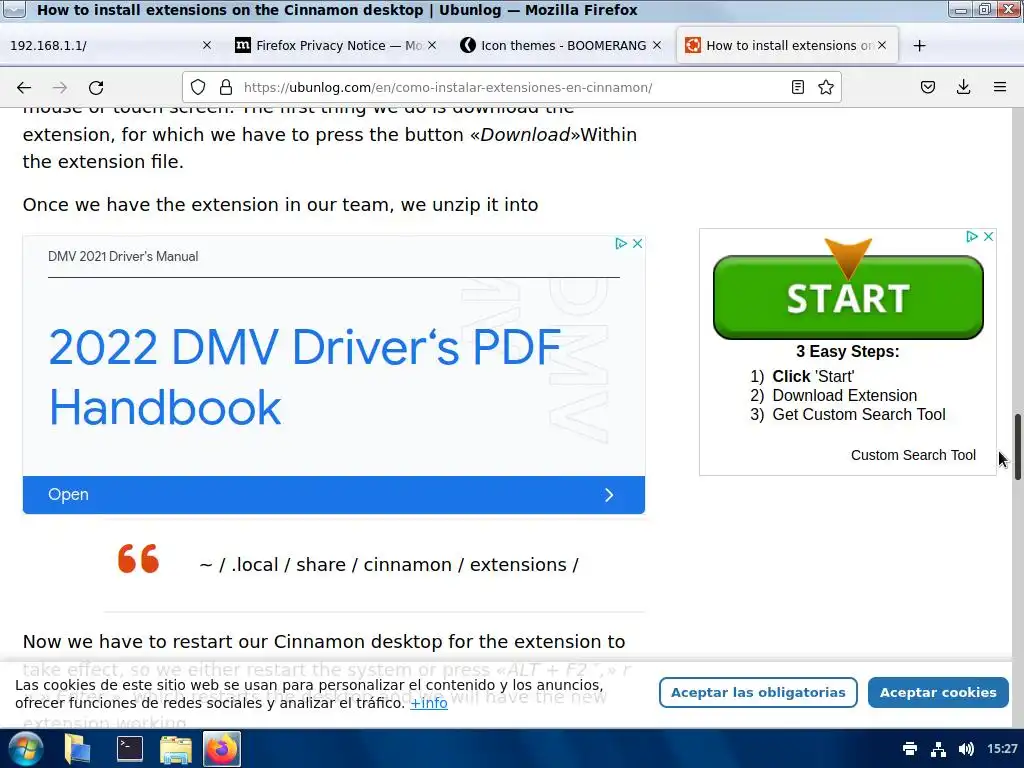This screenshot has height=768, width=1024.
Task: Open the Firefox hamburger menu
Action: click(x=1000, y=87)
